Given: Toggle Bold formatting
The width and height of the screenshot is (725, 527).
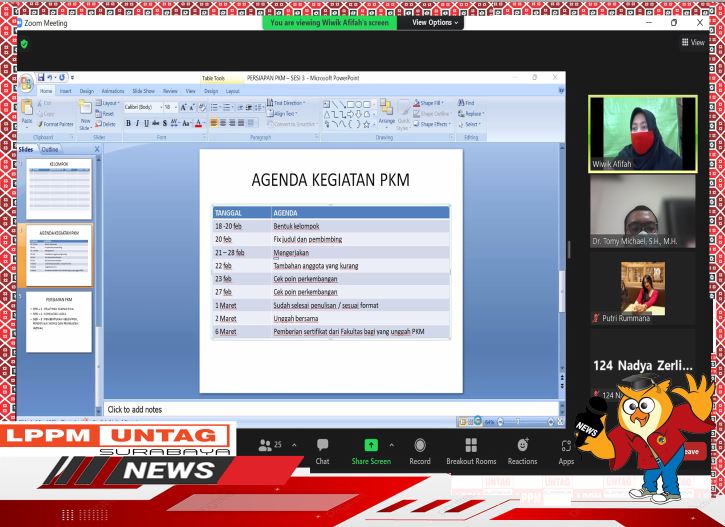Looking at the screenshot, I should pos(128,123).
